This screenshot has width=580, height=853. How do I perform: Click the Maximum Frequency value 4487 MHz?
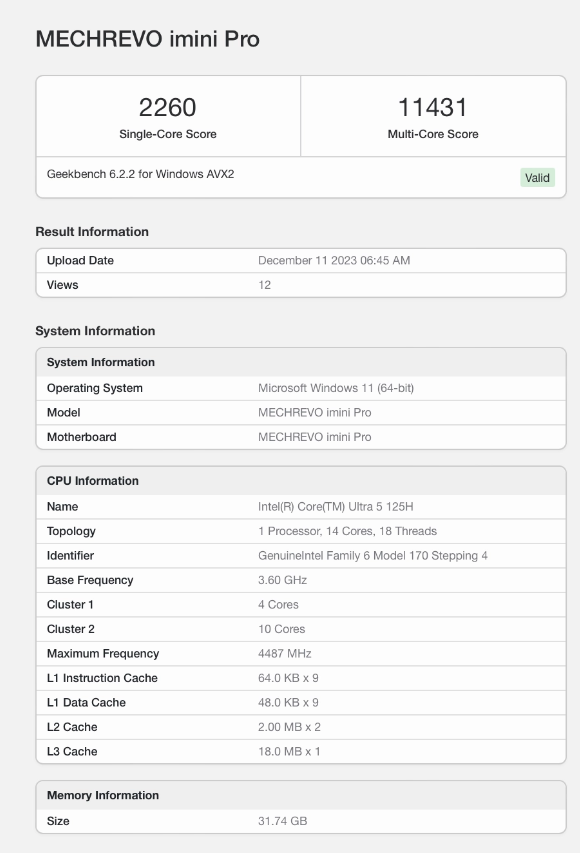pyautogui.click(x=285, y=654)
